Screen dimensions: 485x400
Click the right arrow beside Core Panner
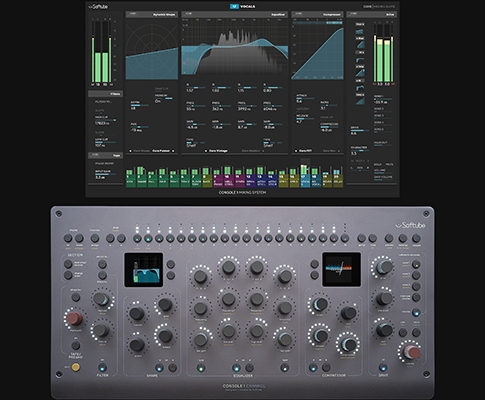click(x=173, y=151)
